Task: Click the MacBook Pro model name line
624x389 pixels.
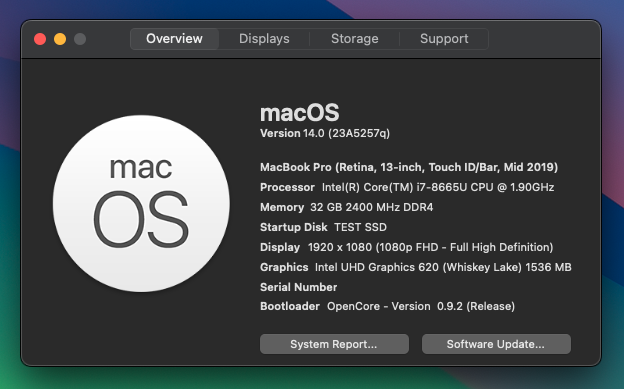Action: point(409,167)
